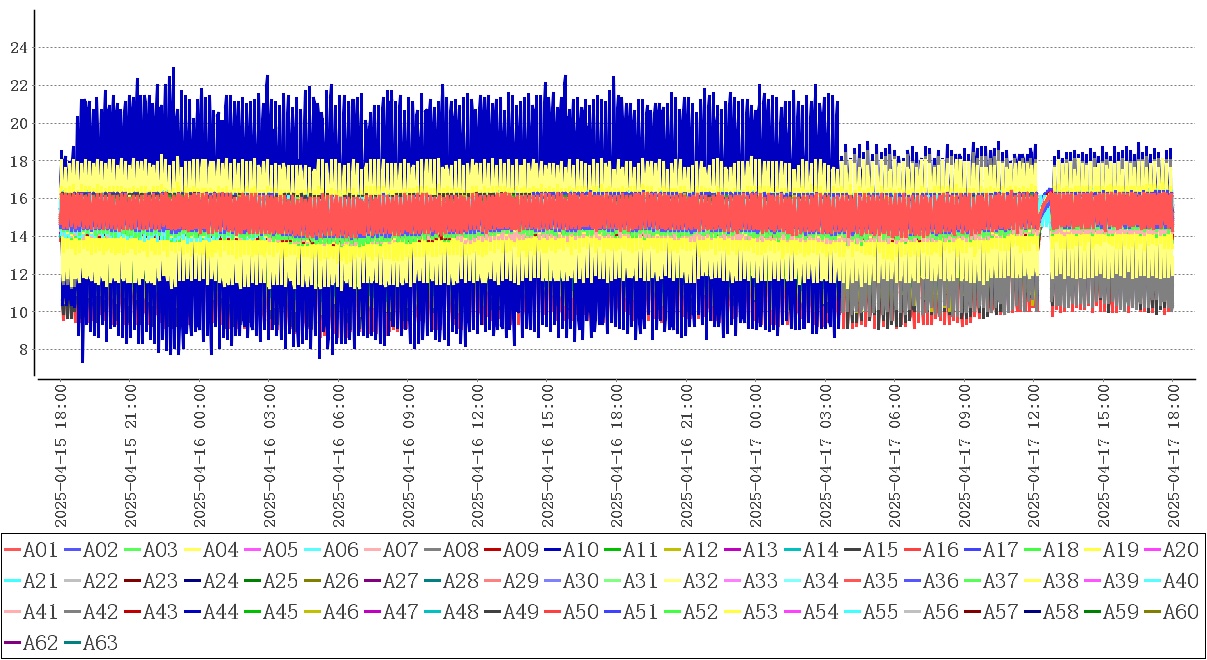
Task: Hide the A60 legend entry
Action: click(1170, 613)
